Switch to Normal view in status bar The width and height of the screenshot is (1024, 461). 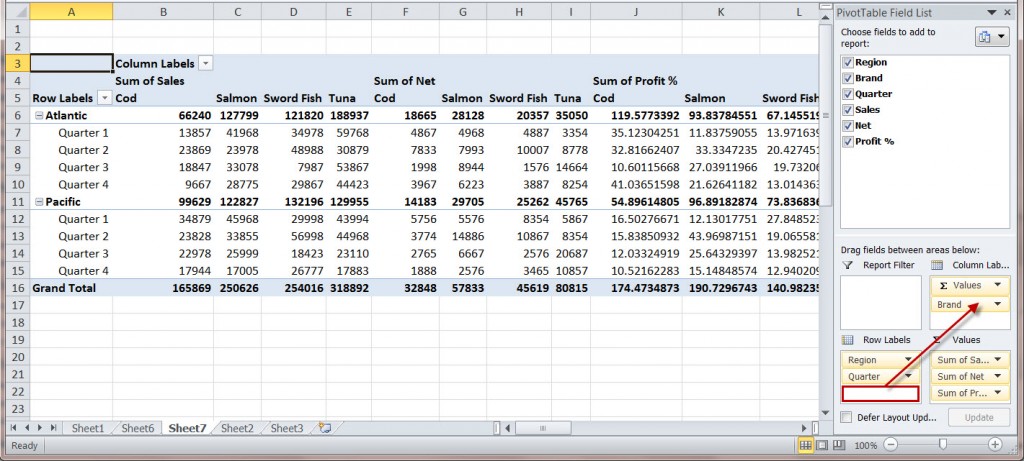[806, 445]
